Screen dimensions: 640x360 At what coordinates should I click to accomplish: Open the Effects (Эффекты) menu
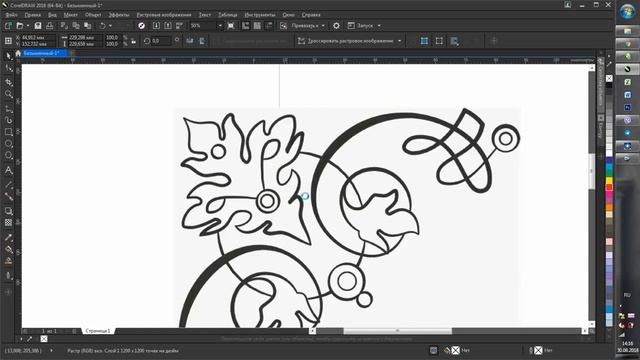119,15
